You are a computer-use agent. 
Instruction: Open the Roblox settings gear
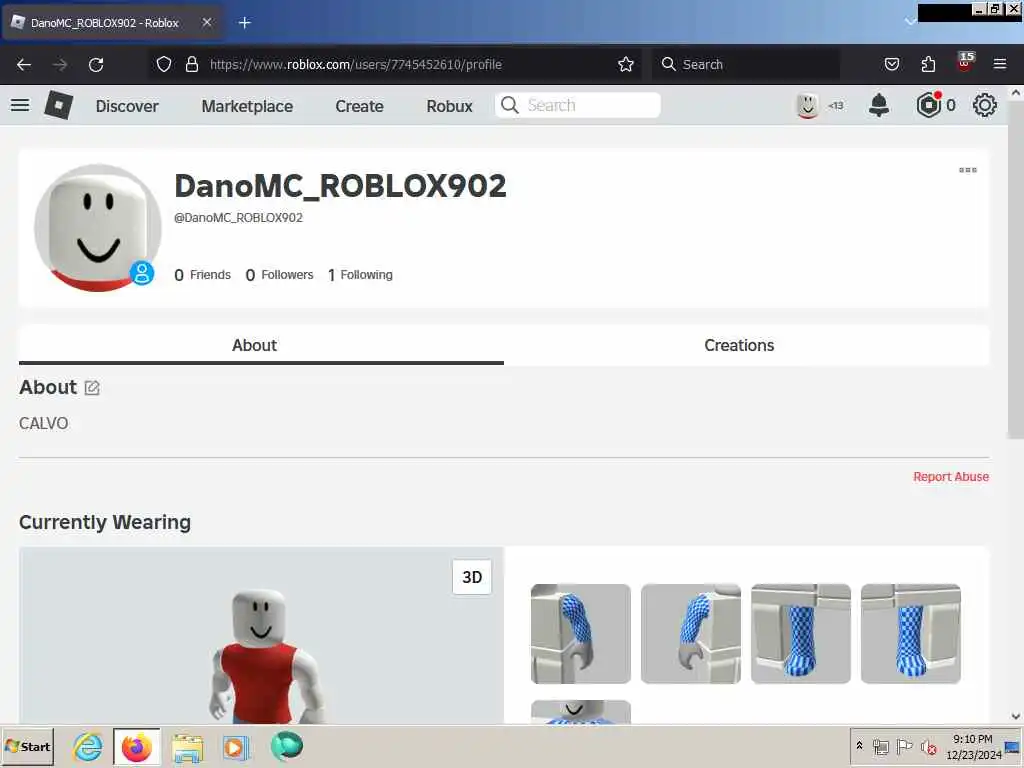985,105
